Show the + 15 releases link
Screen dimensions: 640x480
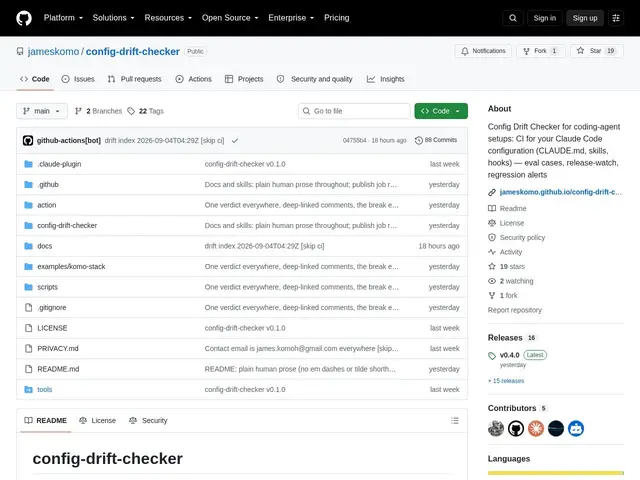506,381
